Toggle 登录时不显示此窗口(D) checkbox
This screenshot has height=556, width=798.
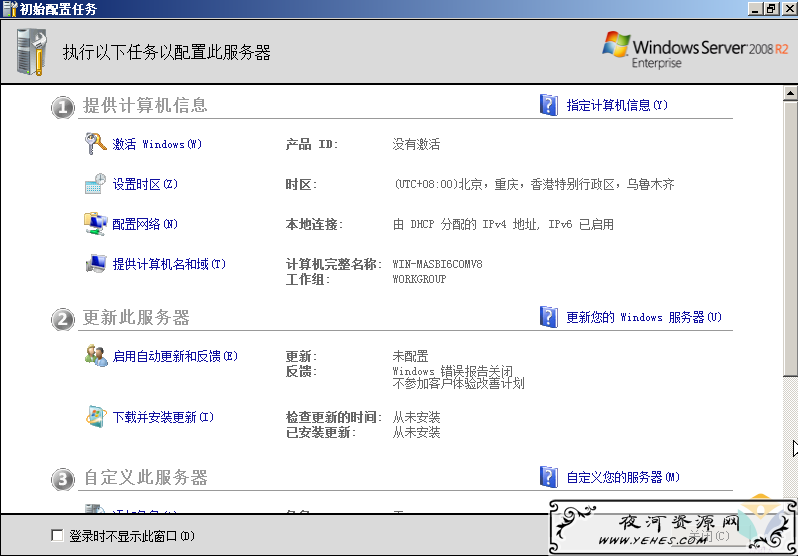[x=57, y=535]
